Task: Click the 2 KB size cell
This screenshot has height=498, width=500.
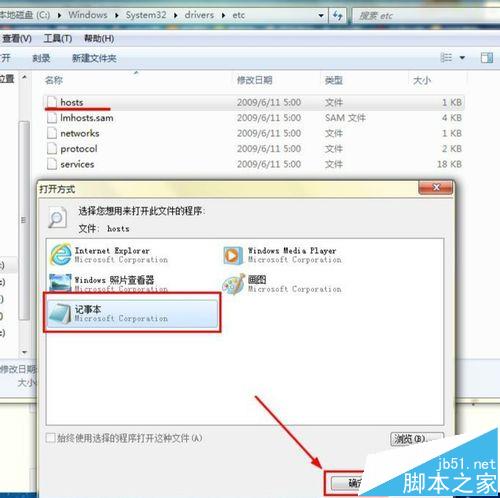Action: tap(452, 149)
